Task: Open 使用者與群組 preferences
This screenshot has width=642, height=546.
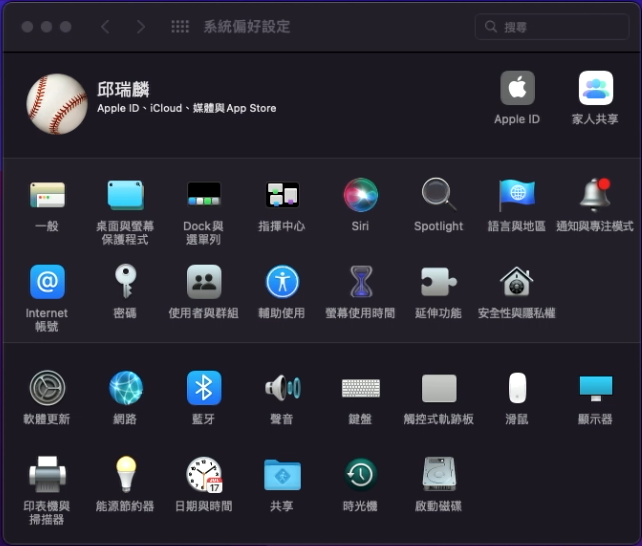Action: coord(204,282)
